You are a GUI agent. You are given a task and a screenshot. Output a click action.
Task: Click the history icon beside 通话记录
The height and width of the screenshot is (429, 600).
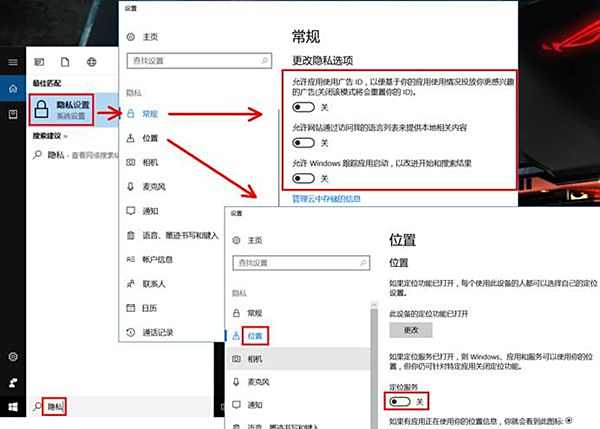[130, 332]
